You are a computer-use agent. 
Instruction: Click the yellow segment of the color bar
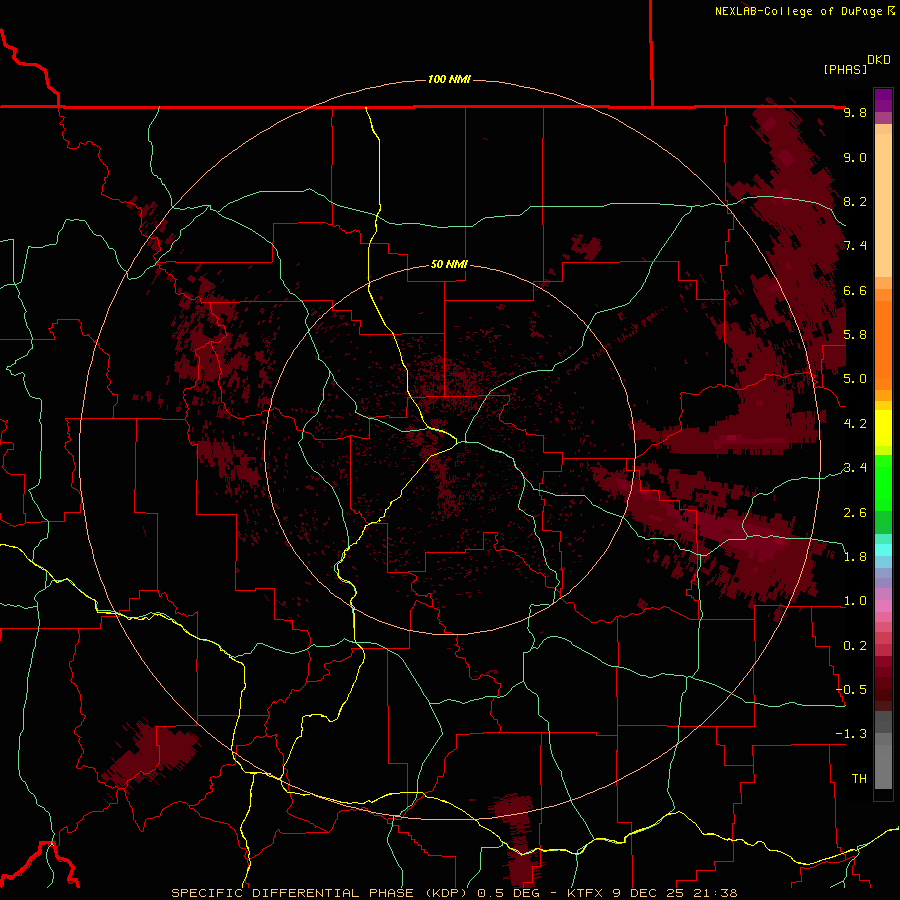coord(883,428)
